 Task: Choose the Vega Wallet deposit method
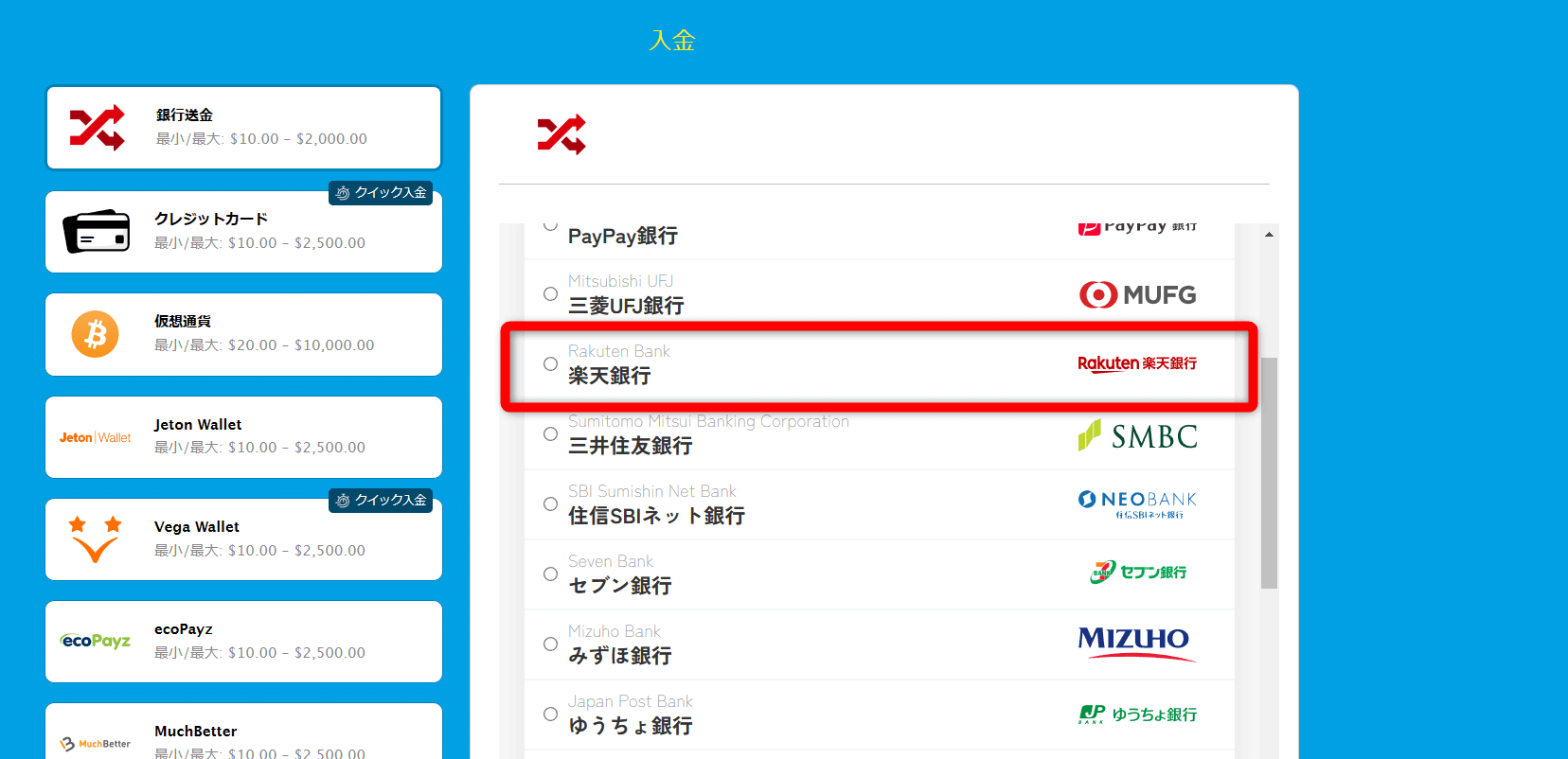coord(243,539)
